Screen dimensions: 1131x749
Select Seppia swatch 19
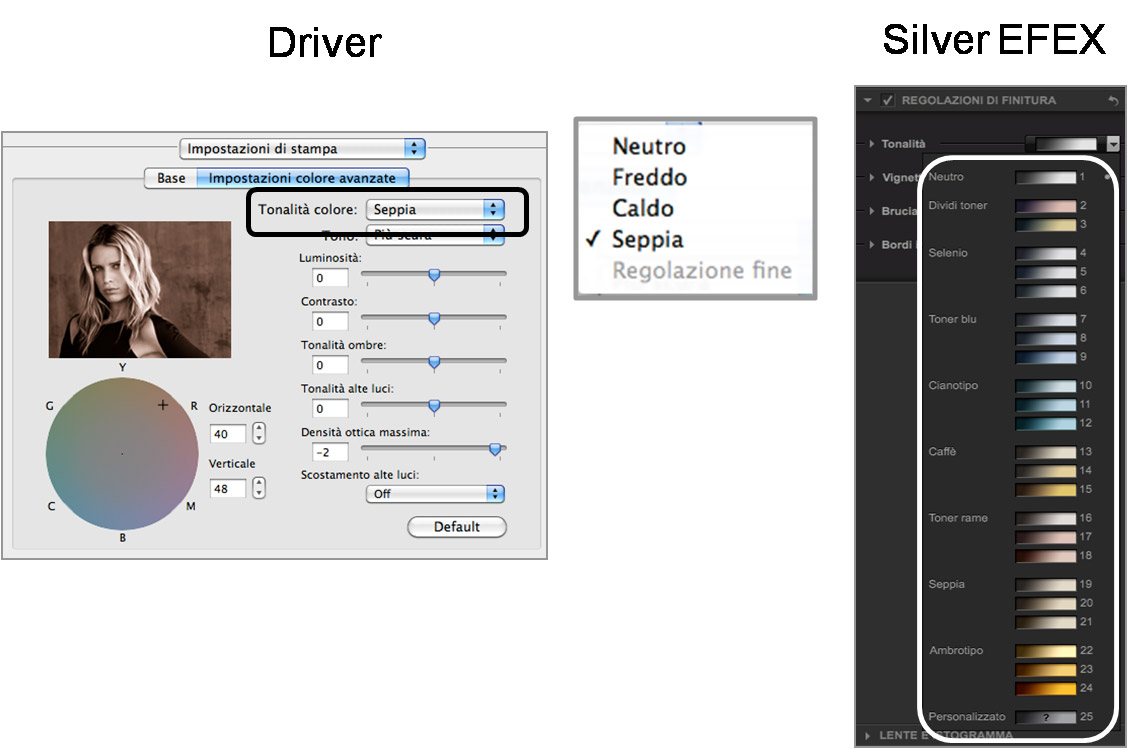(1045, 585)
